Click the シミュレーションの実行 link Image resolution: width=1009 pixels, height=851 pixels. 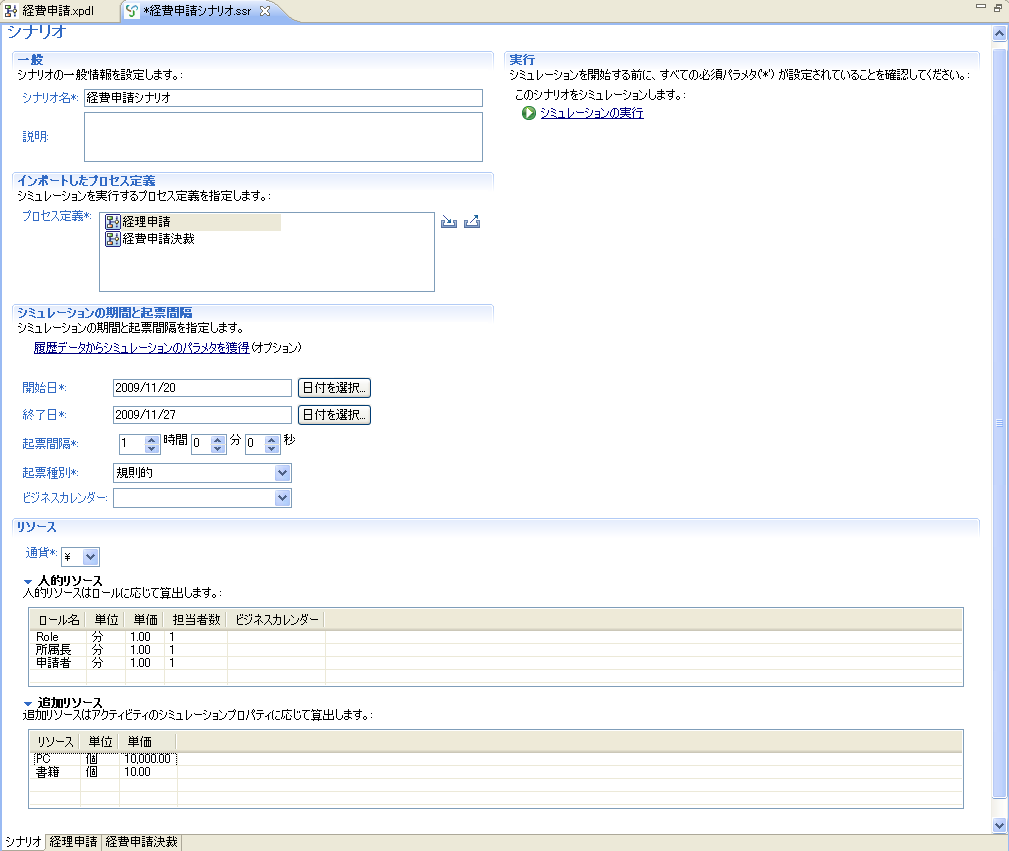[x=591, y=114]
